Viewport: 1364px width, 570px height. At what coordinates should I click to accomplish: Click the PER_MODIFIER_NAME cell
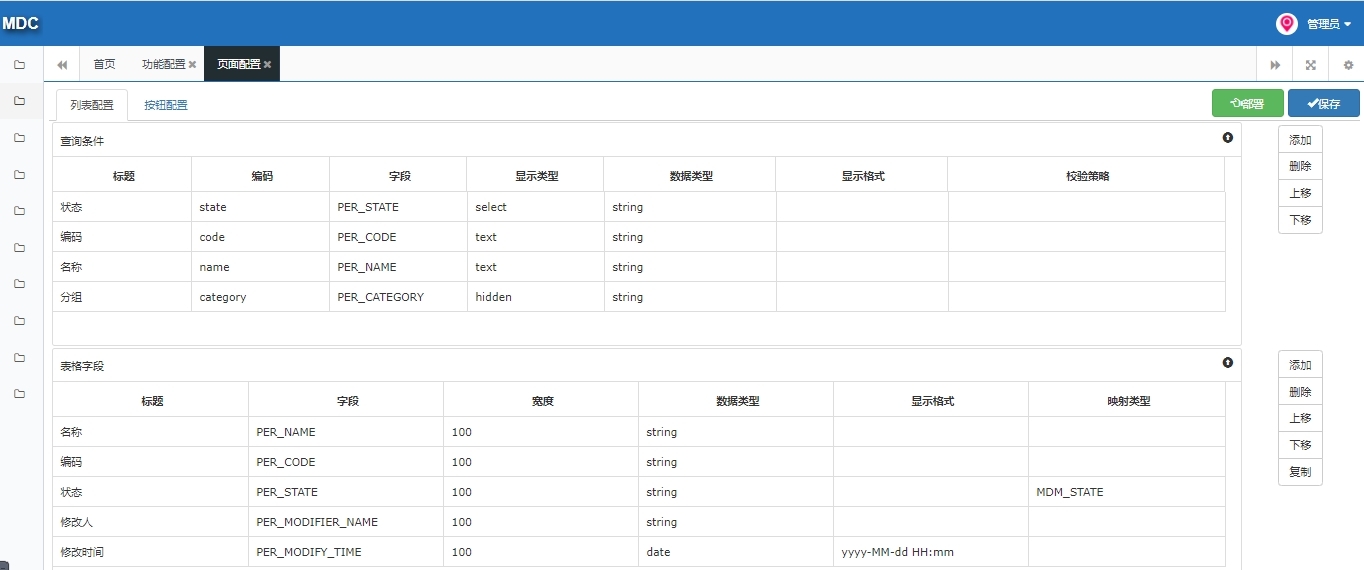point(346,522)
